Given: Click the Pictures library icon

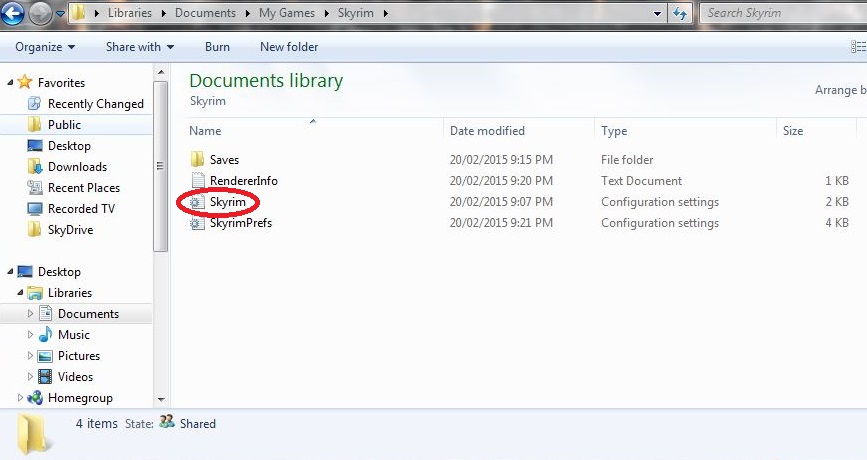Looking at the screenshot, I should coord(45,356).
